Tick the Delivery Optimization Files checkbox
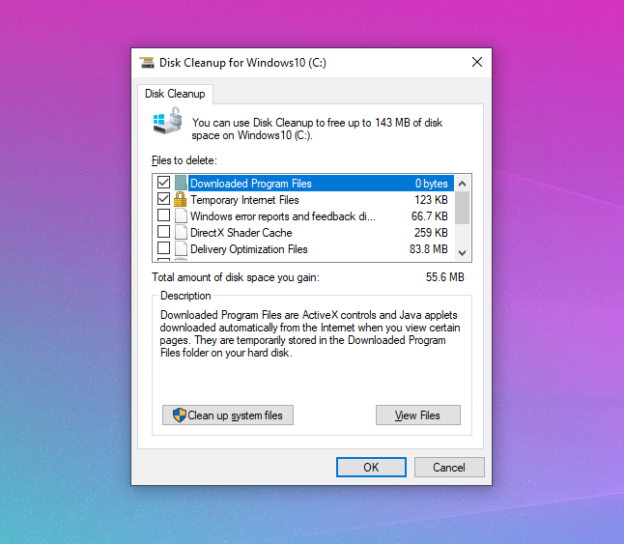The height and width of the screenshot is (544, 624). point(164,249)
